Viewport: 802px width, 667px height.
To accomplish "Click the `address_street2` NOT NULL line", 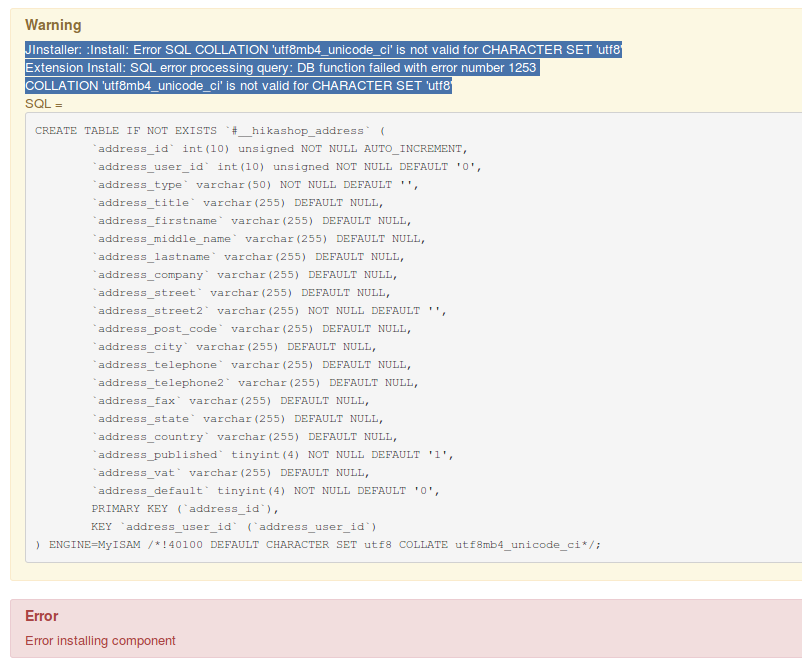I will pos(269,310).
